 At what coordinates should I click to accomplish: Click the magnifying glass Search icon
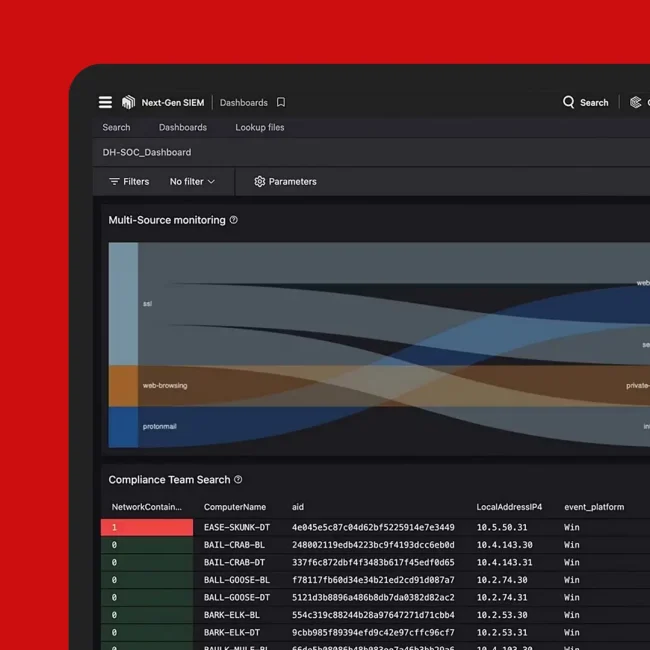(568, 102)
